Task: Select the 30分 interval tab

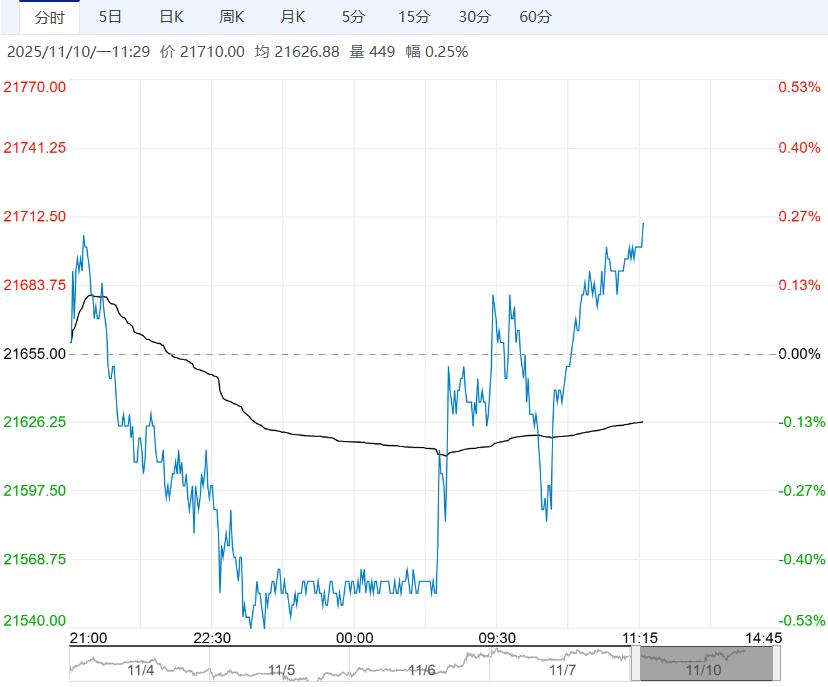Action: point(475,17)
